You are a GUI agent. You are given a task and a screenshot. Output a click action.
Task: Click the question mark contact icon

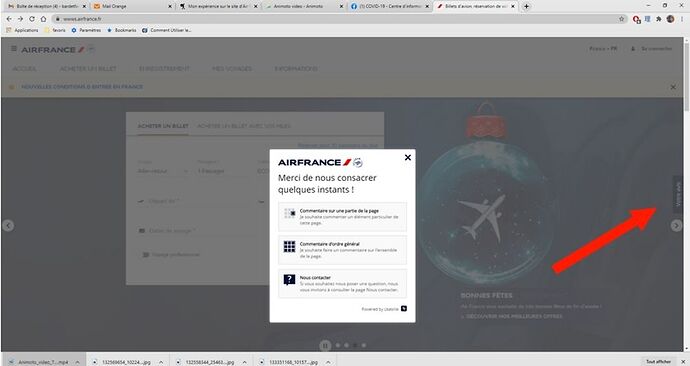click(290, 280)
